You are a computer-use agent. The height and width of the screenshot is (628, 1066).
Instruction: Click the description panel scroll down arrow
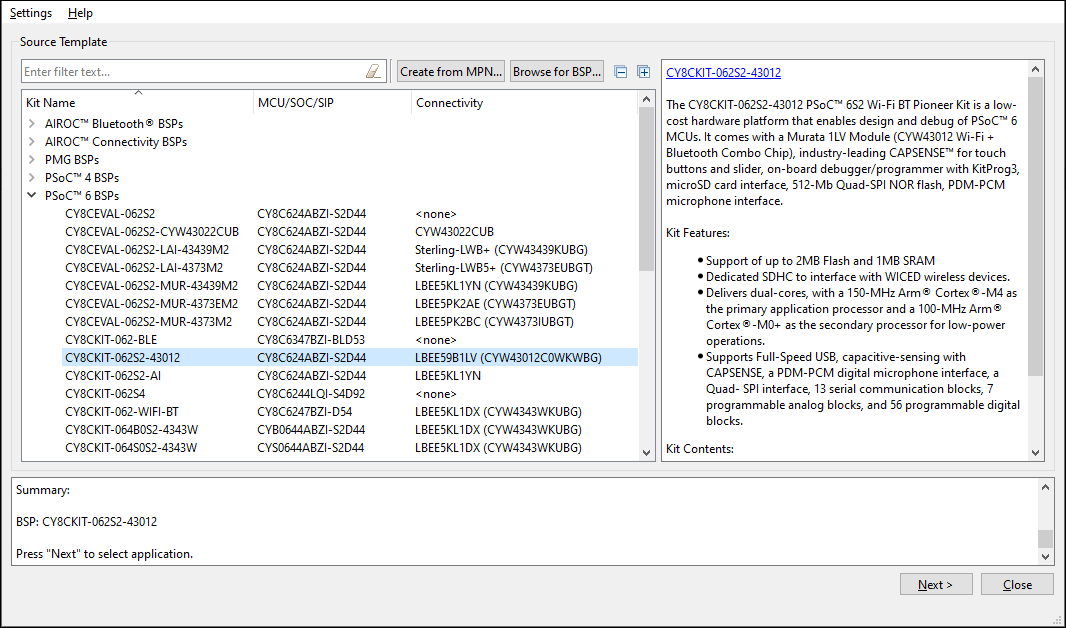tap(1035, 453)
